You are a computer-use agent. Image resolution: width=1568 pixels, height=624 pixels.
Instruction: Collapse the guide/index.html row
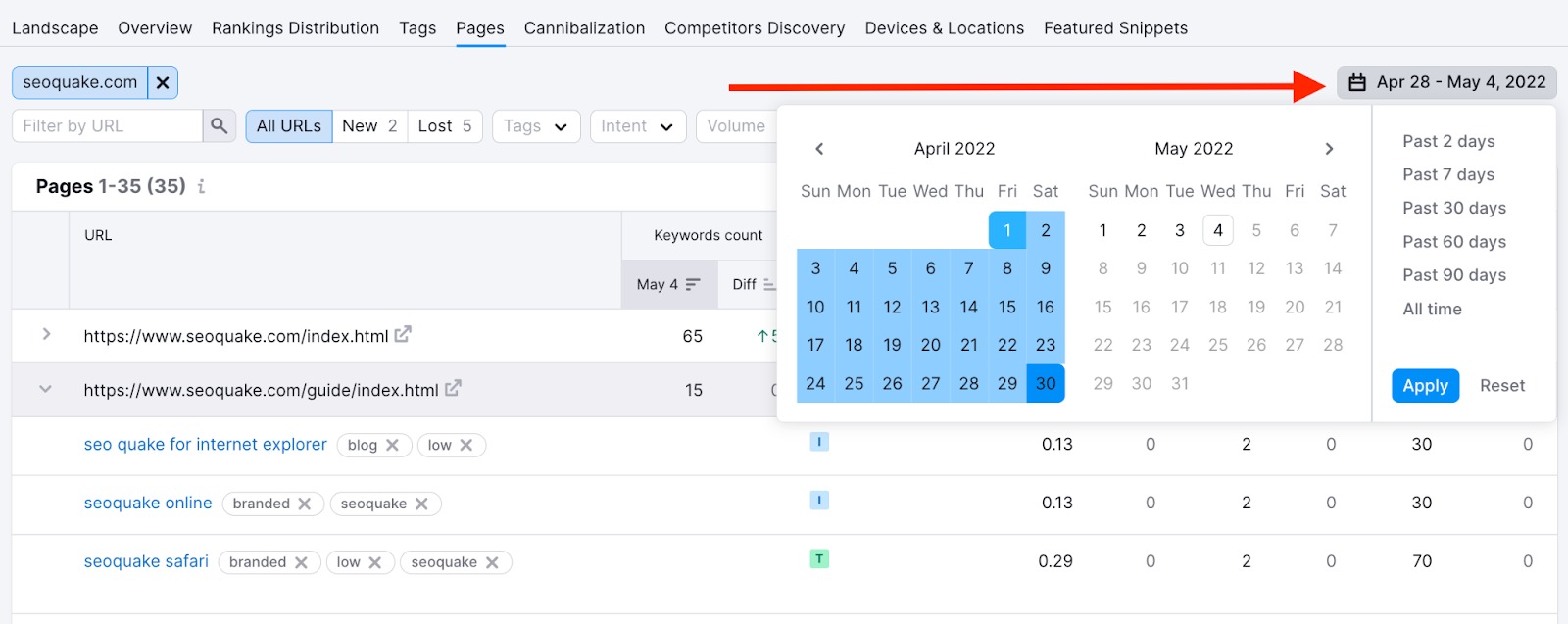pyautogui.click(x=45, y=389)
